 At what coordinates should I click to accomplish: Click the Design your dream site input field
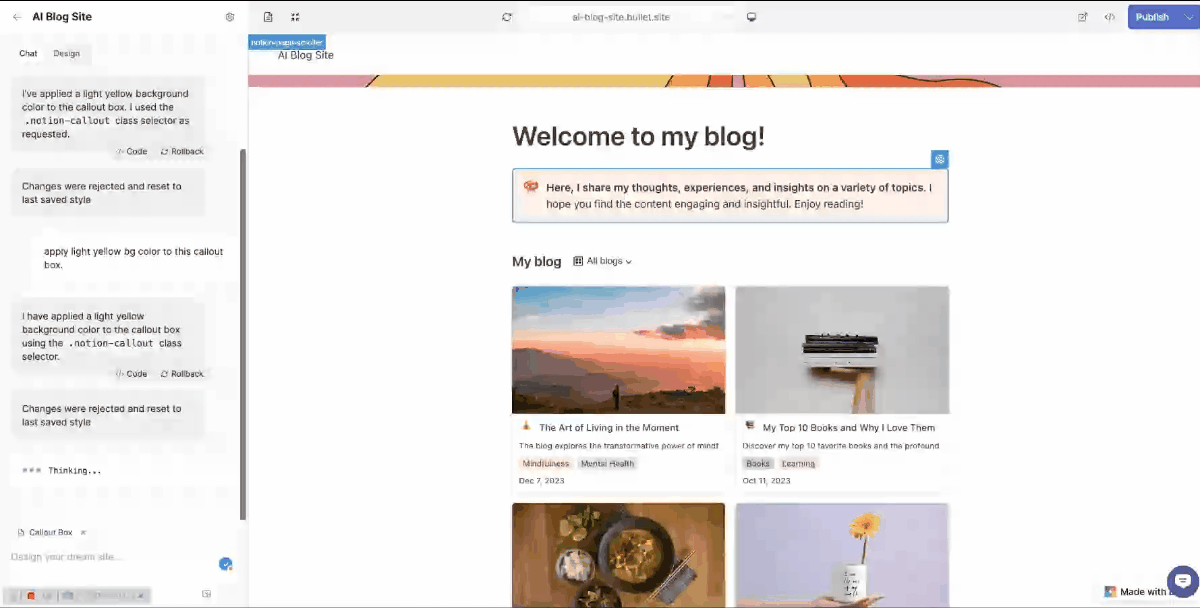click(100, 557)
